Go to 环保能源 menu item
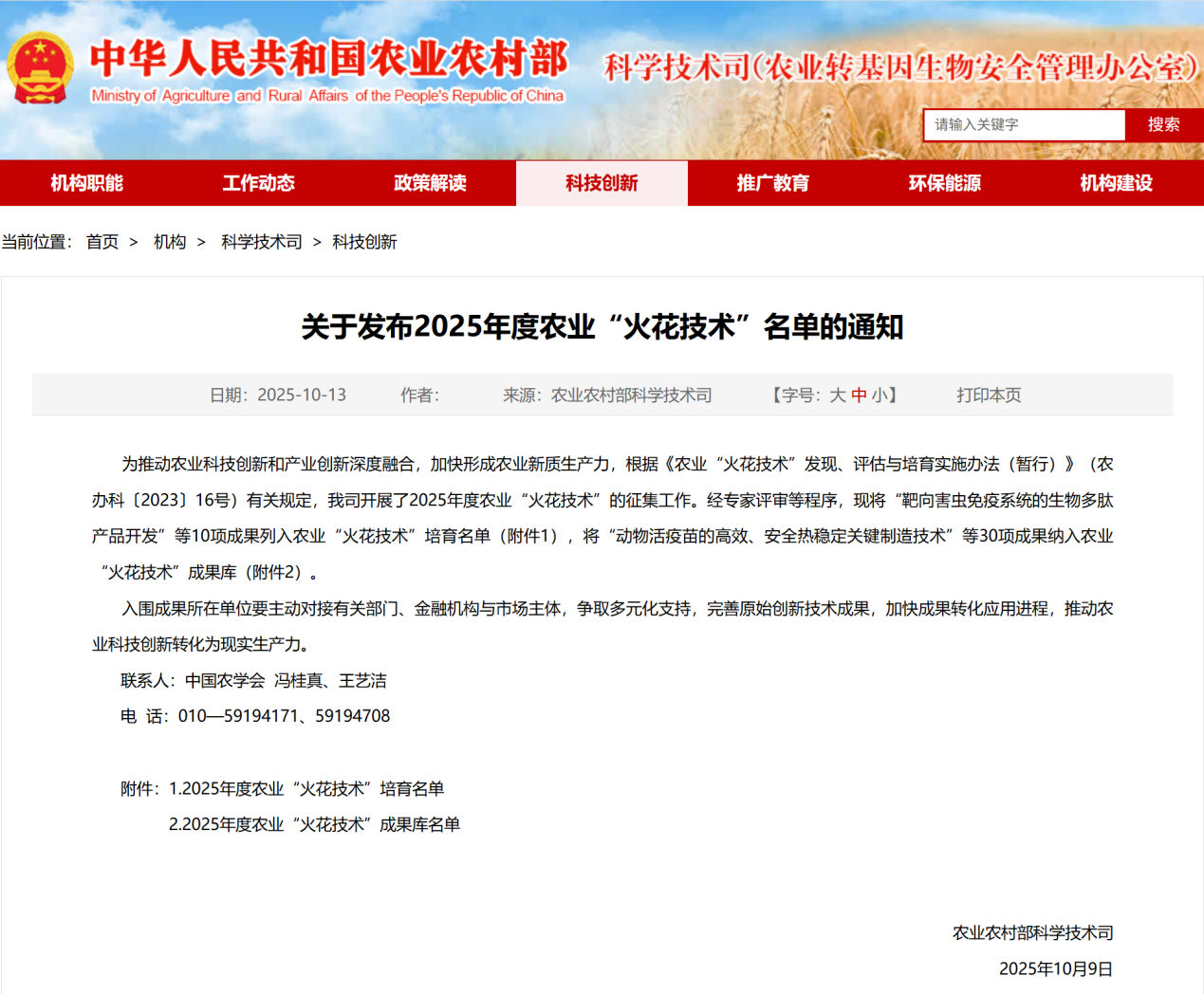 point(945,183)
